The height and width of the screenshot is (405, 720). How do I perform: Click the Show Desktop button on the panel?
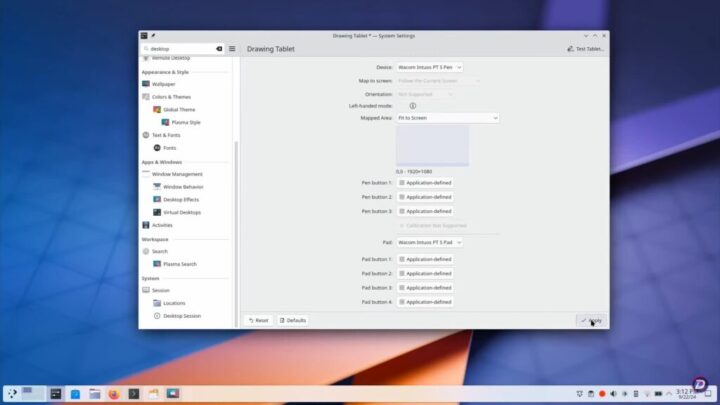(x=708, y=394)
